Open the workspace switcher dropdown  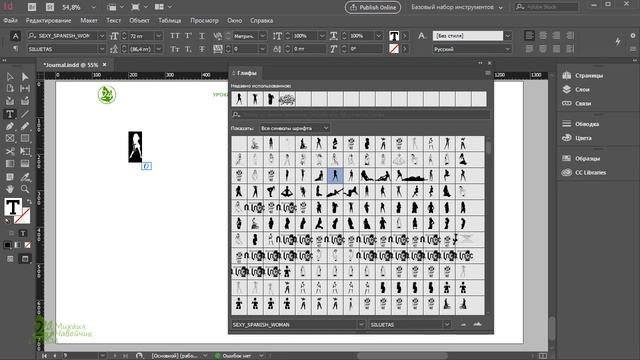click(500, 7)
